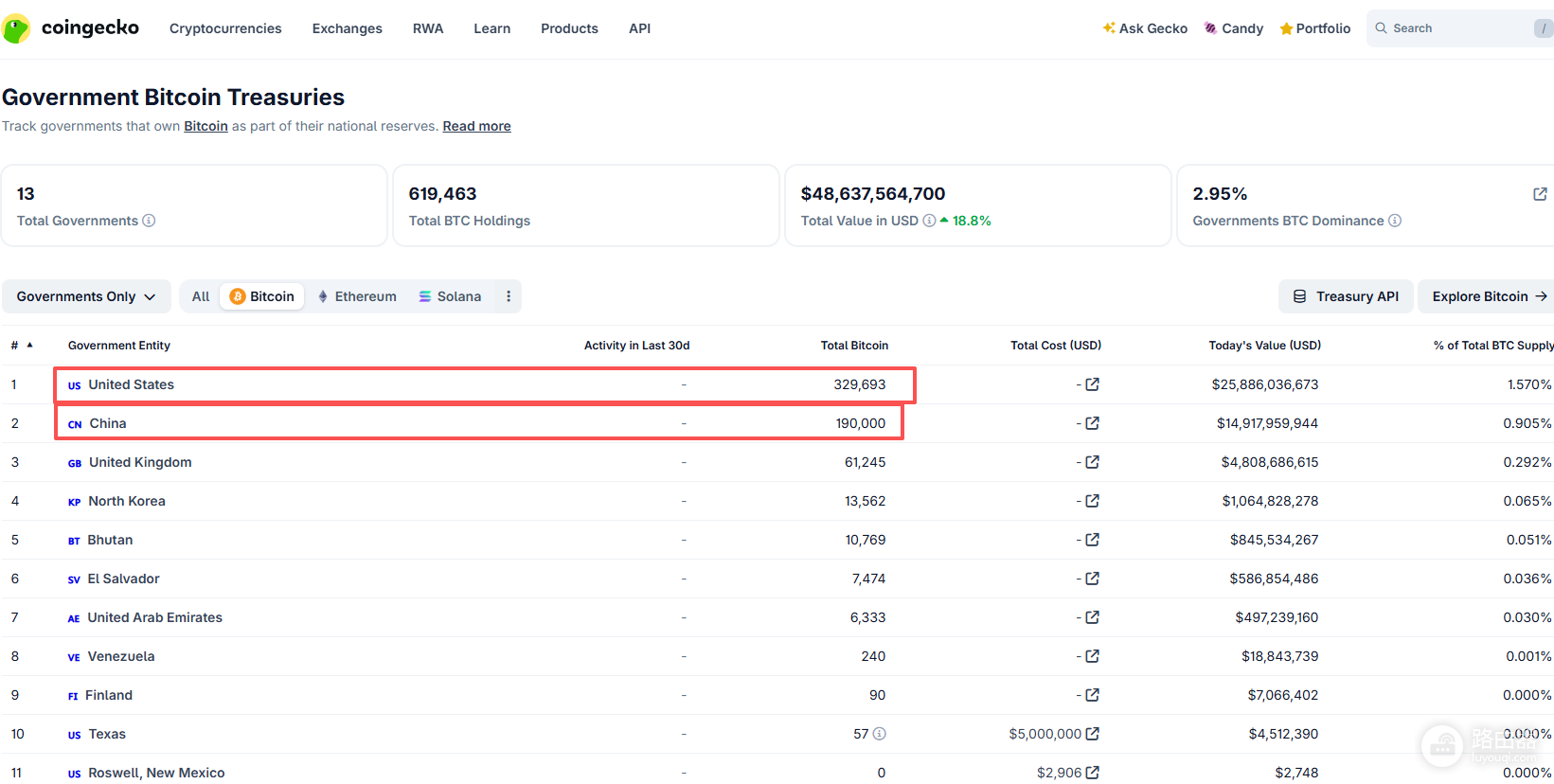Select the All filter tab
This screenshot has height=784, width=1554.
pos(201,296)
